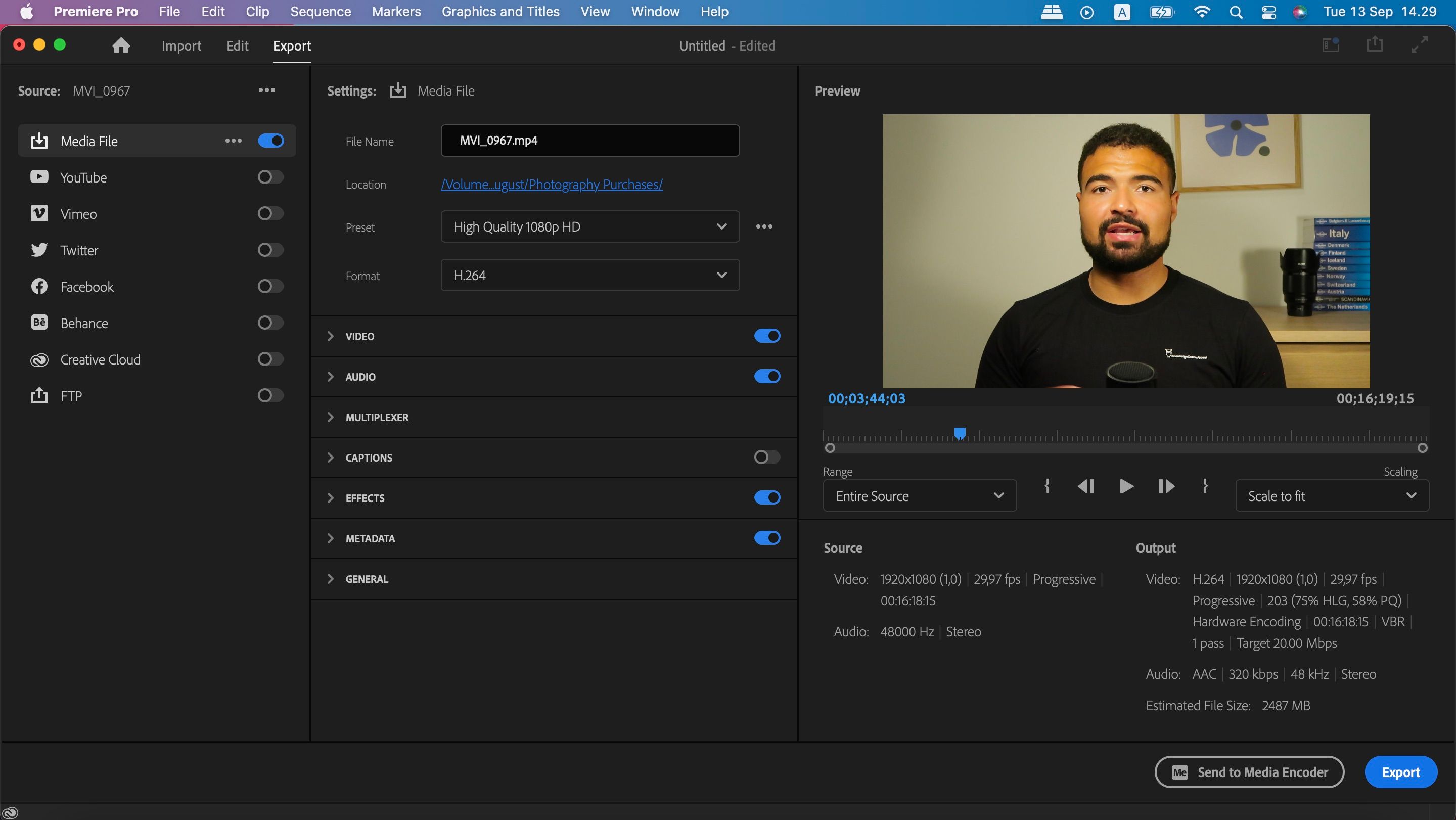Viewport: 1456px width, 820px height.
Task: Click the Vimeo destination icon
Action: pos(38,213)
